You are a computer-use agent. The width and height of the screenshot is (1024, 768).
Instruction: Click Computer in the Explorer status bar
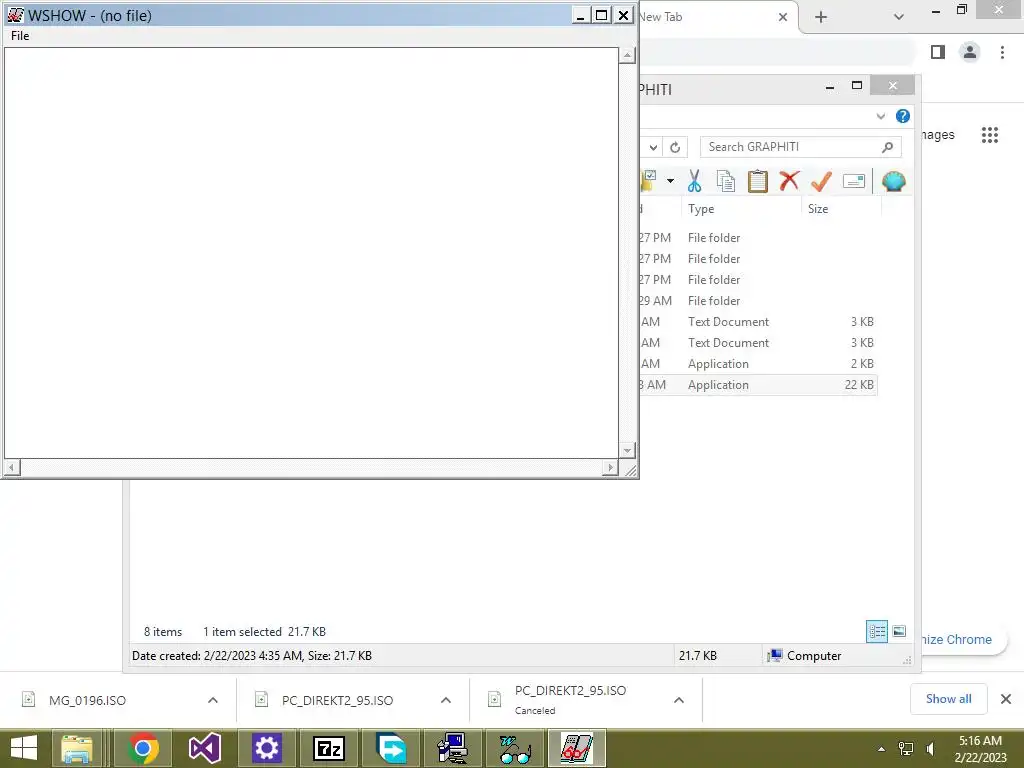804,656
